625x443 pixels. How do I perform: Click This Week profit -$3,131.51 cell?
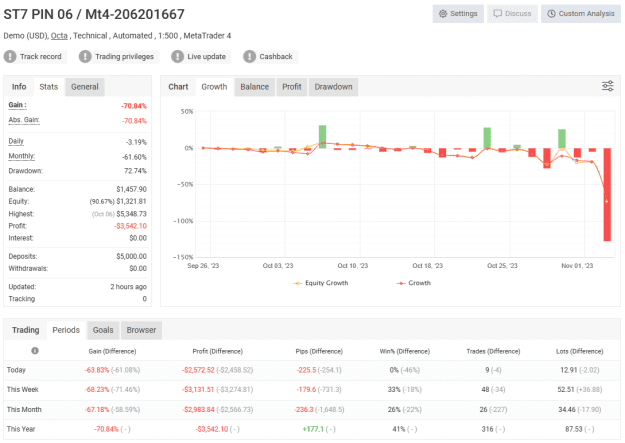(x=198, y=390)
